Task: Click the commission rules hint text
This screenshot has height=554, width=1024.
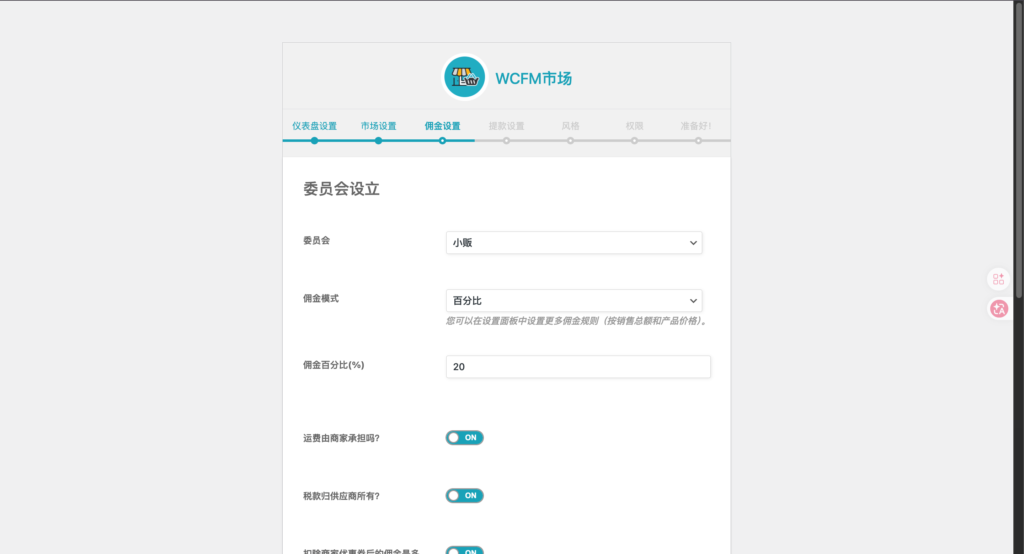Action: coord(578,321)
